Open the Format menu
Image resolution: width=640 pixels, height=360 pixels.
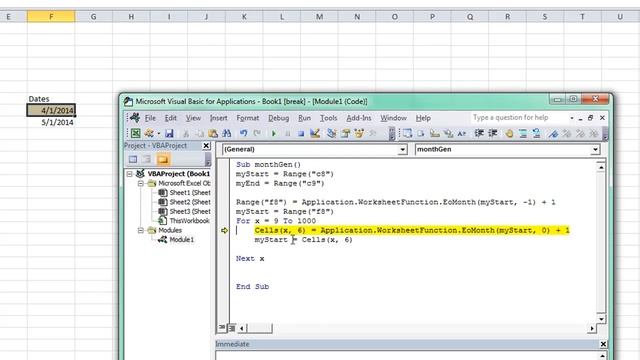(247, 118)
